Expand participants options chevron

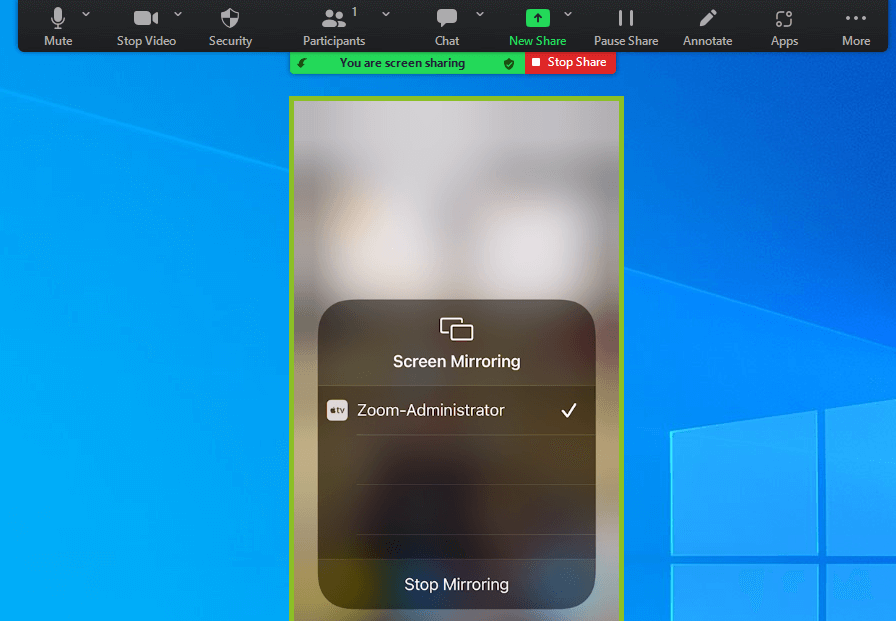(x=386, y=14)
